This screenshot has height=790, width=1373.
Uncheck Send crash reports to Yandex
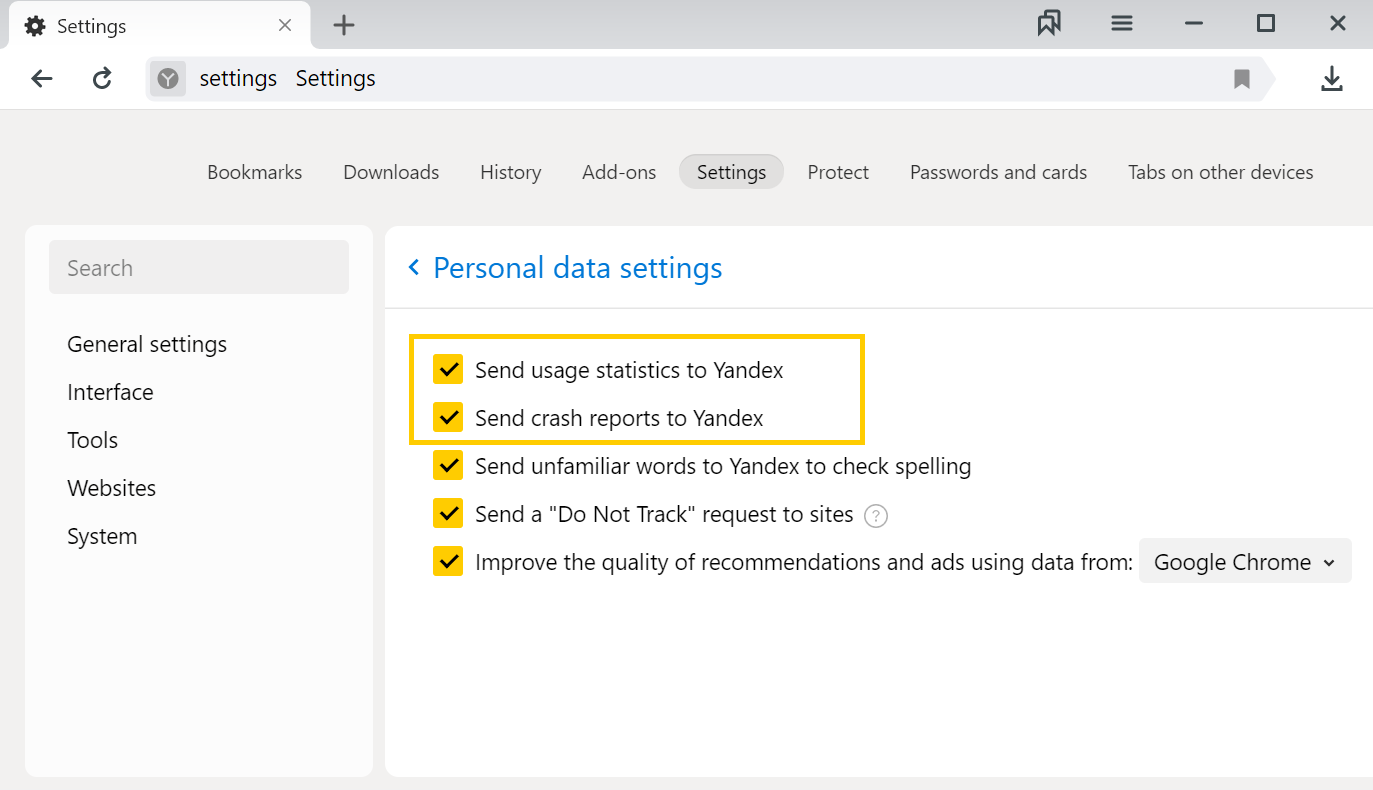click(x=448, y=417)
